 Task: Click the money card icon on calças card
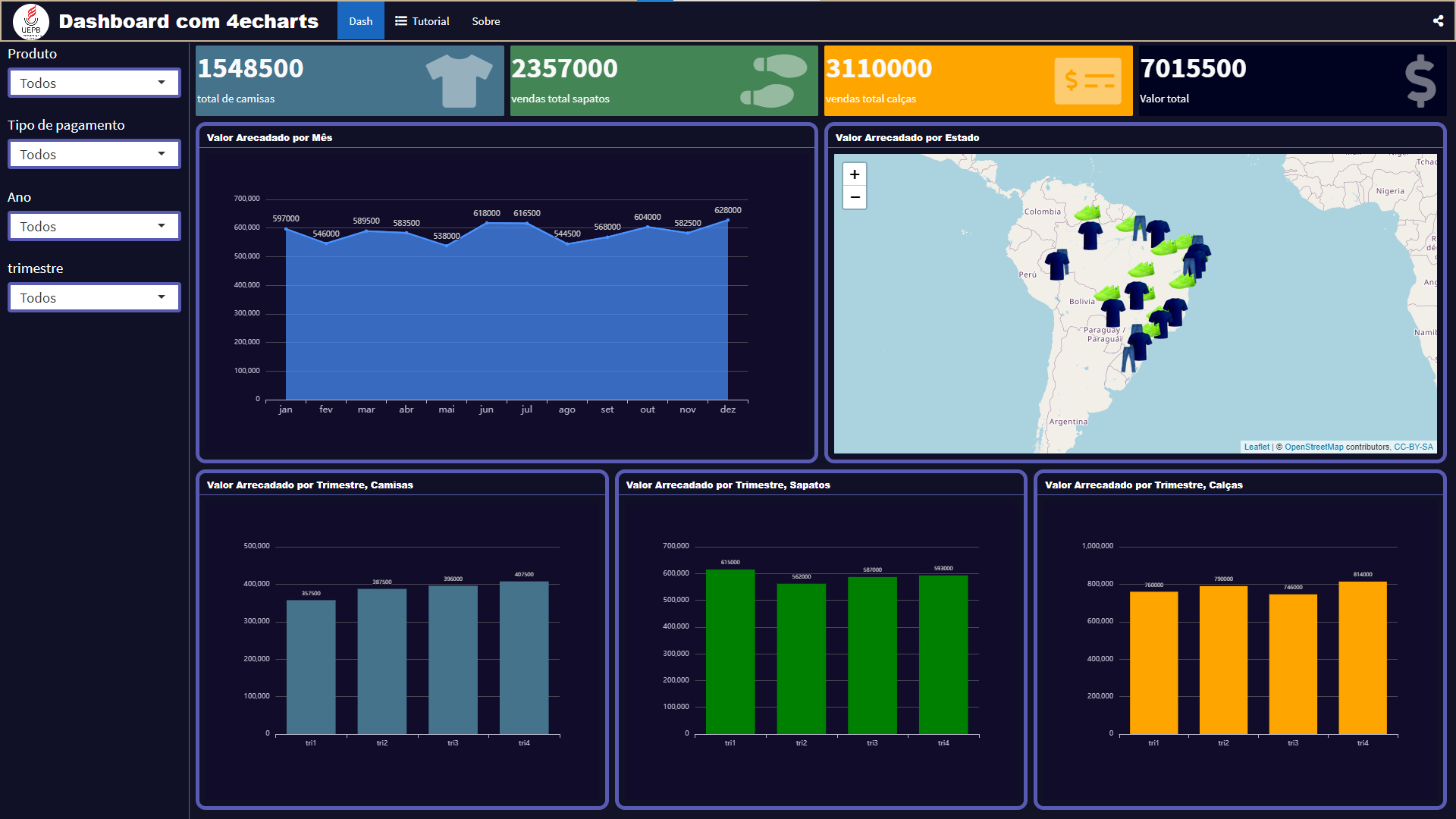click(1087, 80)
